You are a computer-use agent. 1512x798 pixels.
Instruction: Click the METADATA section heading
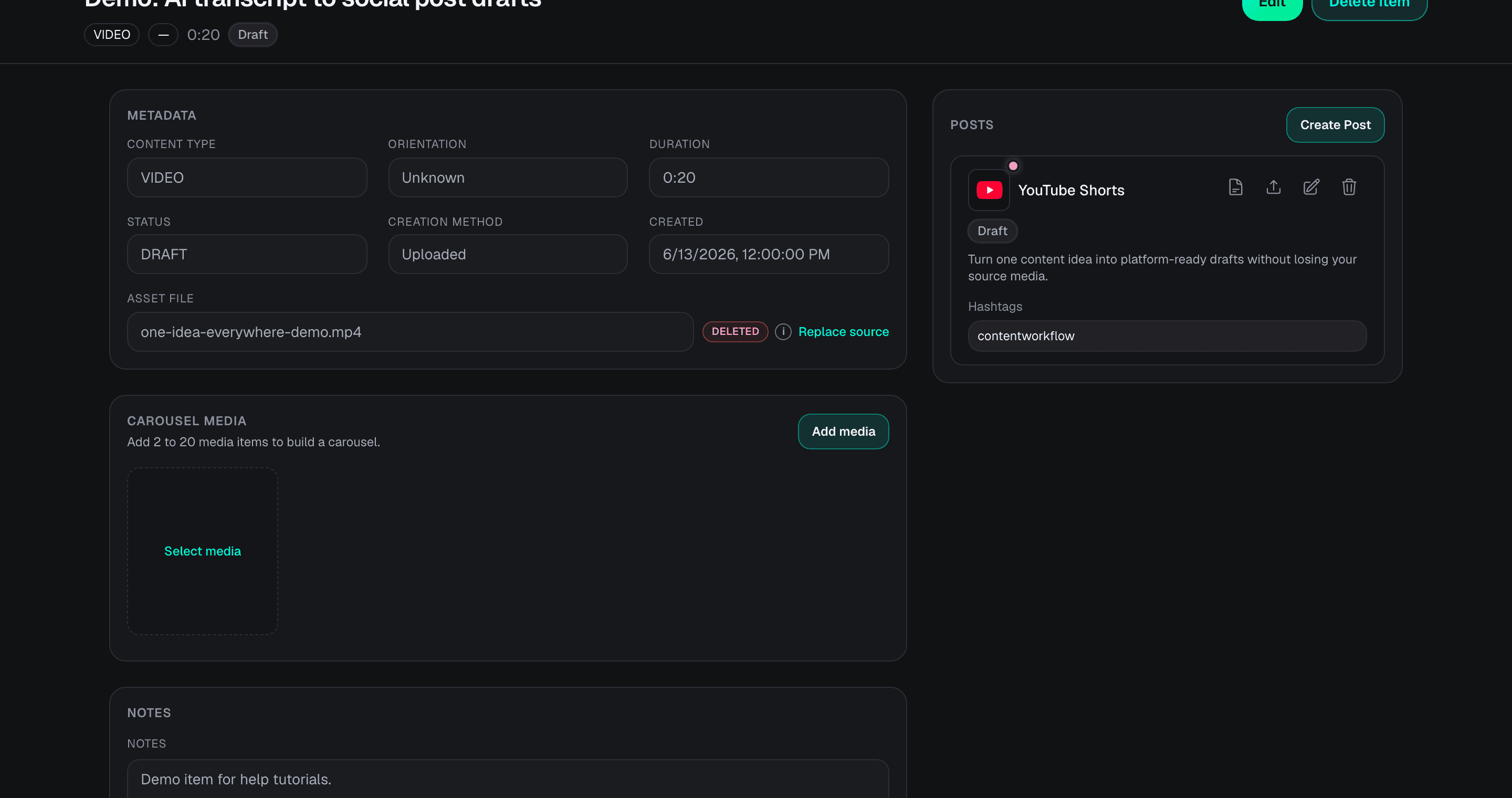coord(162,115)
